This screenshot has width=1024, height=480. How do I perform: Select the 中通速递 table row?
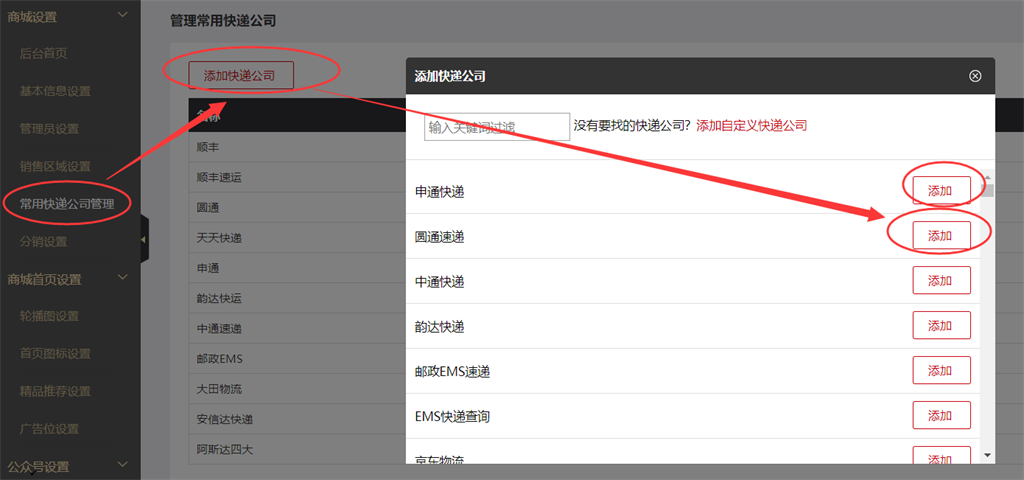click(297, 328)
